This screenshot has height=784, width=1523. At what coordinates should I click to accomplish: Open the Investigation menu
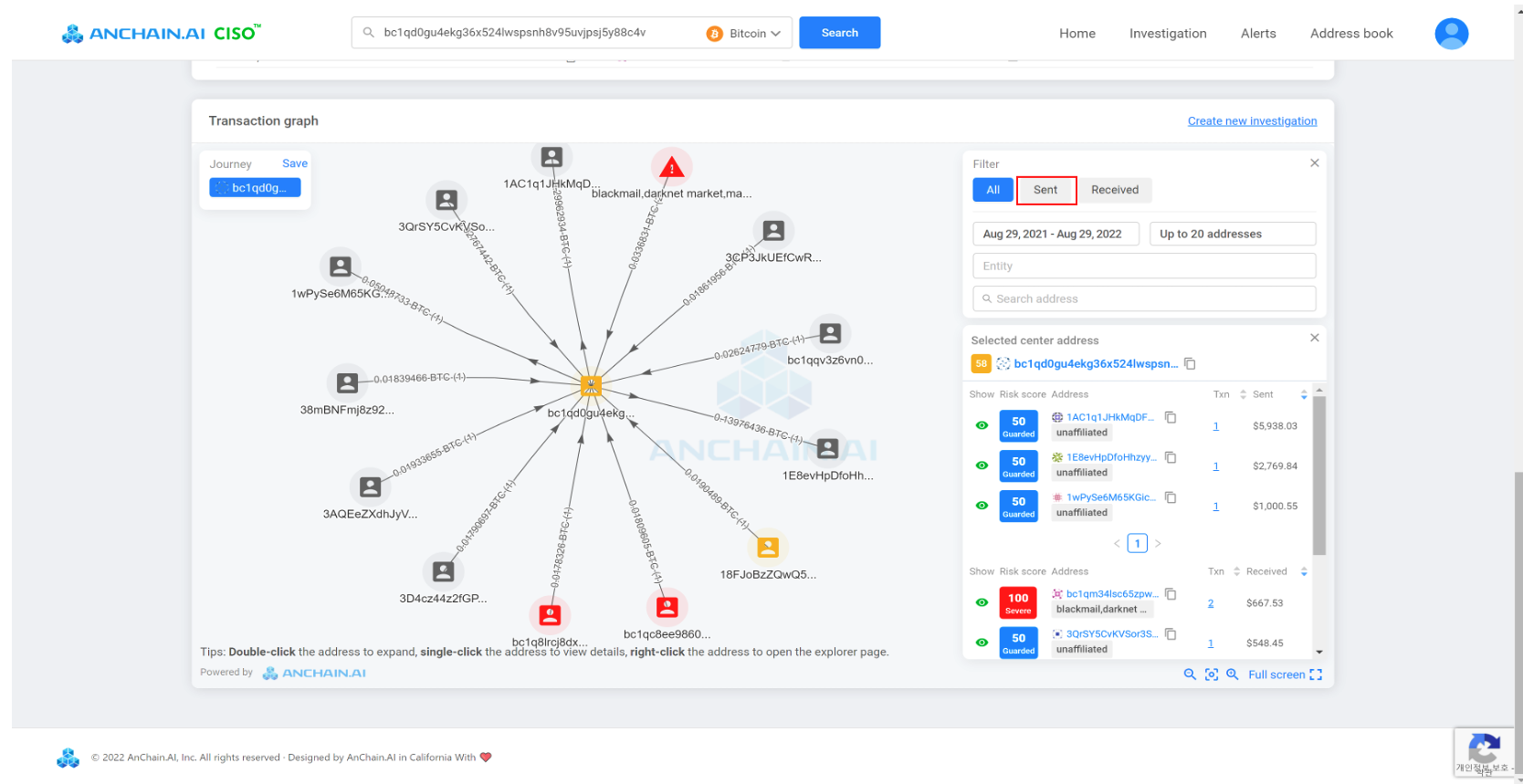pyautogui.click(x=1168, y=34)
